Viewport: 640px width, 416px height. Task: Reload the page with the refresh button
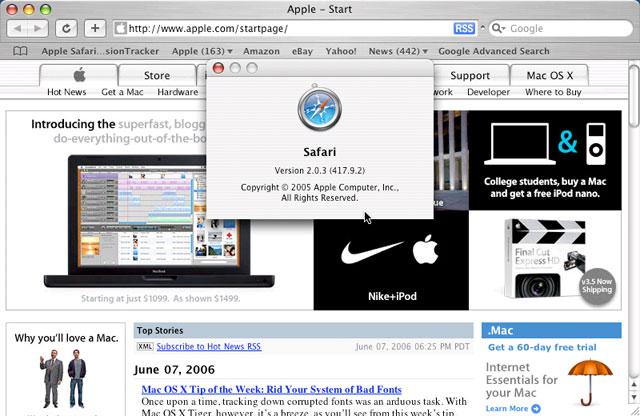(66, 29)
